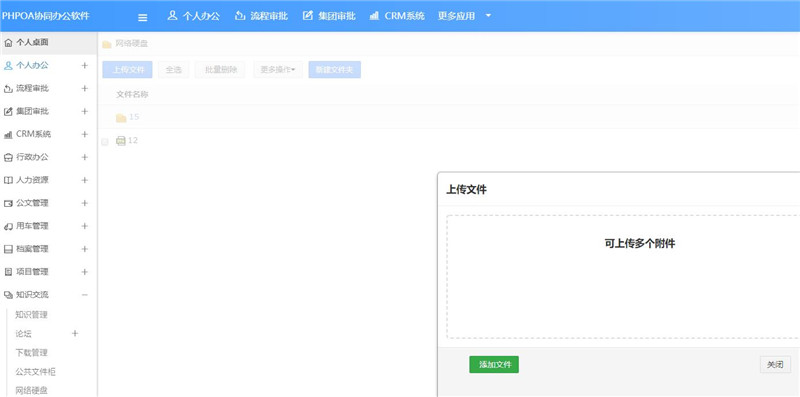Screen dimensions: 800x397
Task: Open 网络硬盘 sidebar submenu item
Action: point(32,391)
